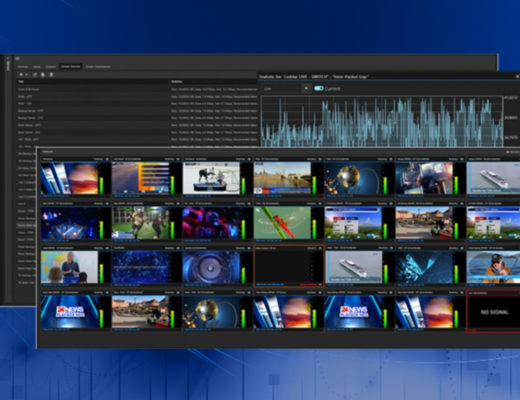Select the rugby players thumbnail

coord(141,223)
